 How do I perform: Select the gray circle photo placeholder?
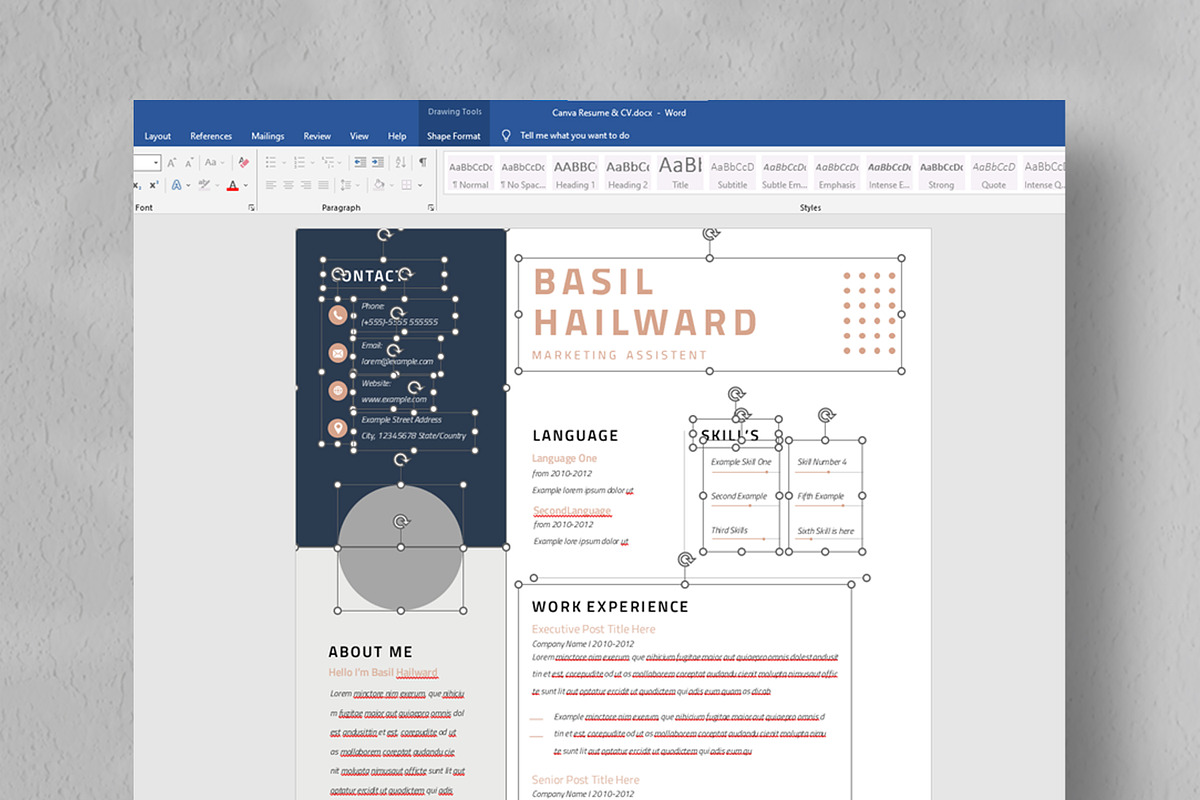pyautogui.click(x=400, y=548)
